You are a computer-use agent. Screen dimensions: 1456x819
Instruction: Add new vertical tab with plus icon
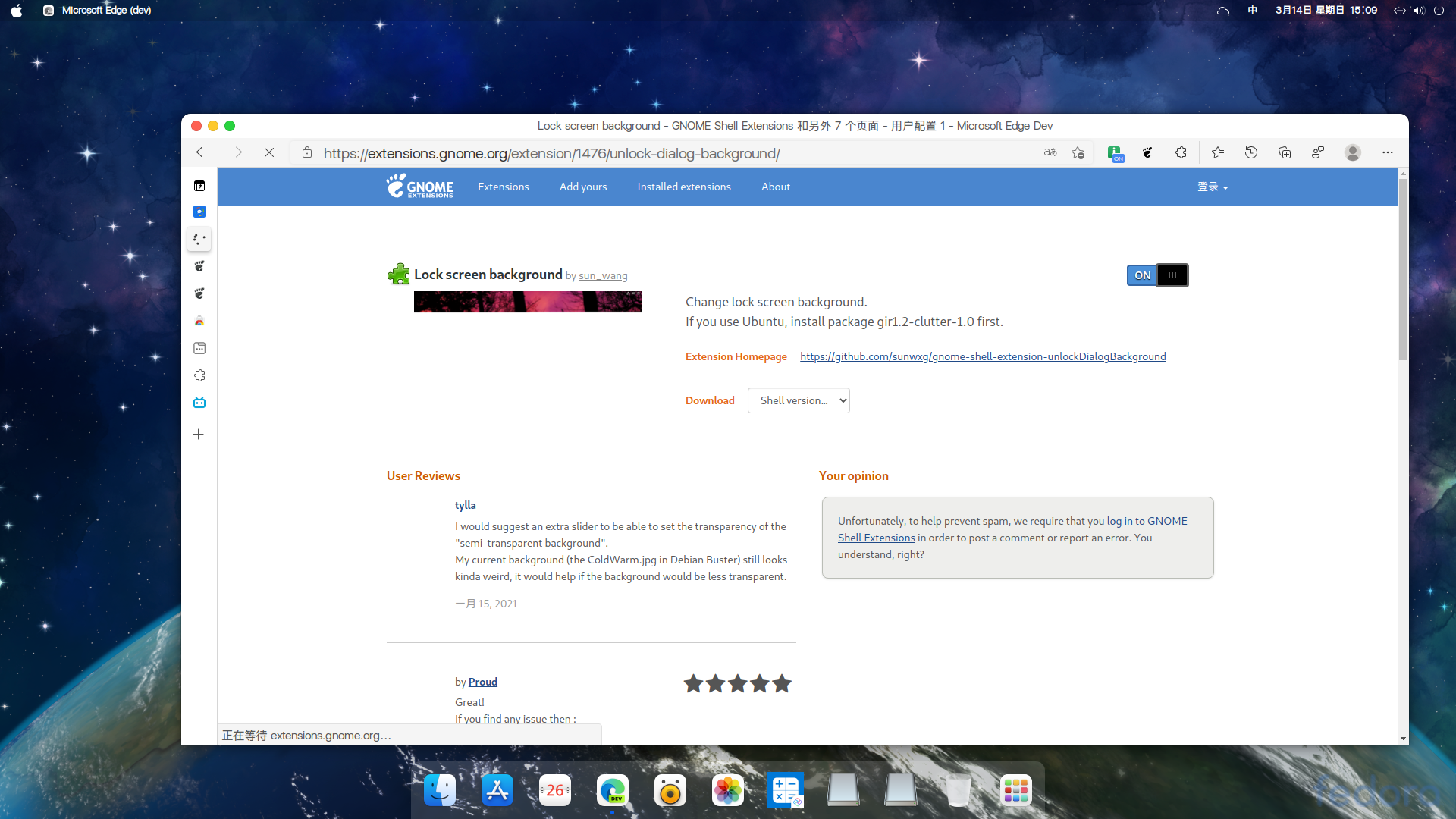pyautogui.click(x=199, y=435)
